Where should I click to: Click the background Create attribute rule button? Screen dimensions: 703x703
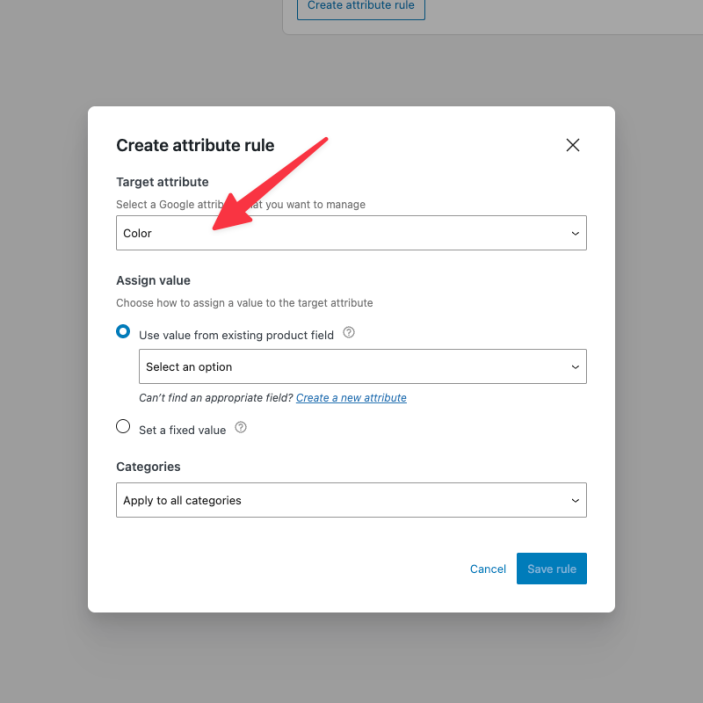point(361,7)
